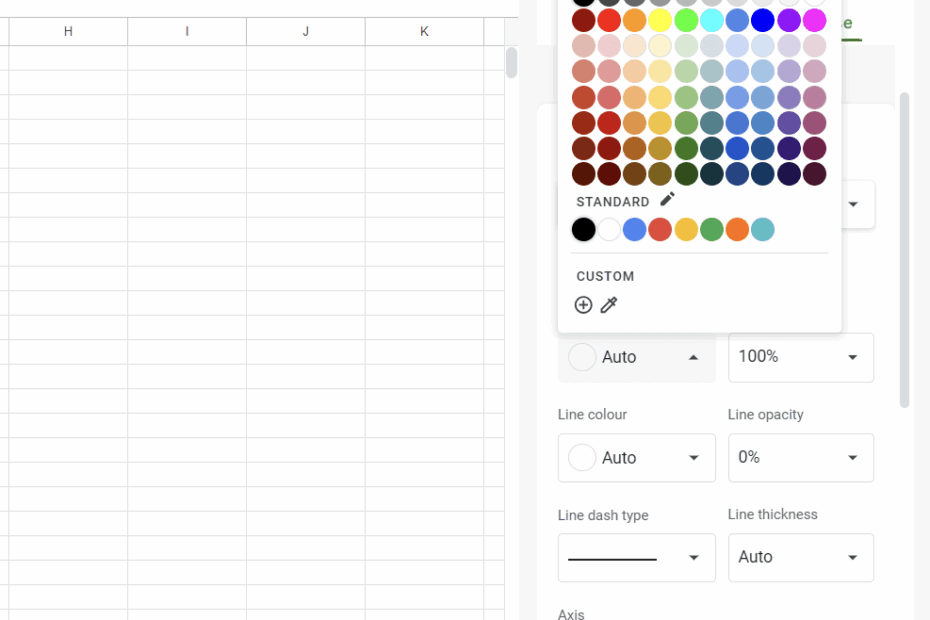This screenshot has width=930, height=620.
Task: Select green in the STANDARD swatches
Action: (x=712, y=230)
